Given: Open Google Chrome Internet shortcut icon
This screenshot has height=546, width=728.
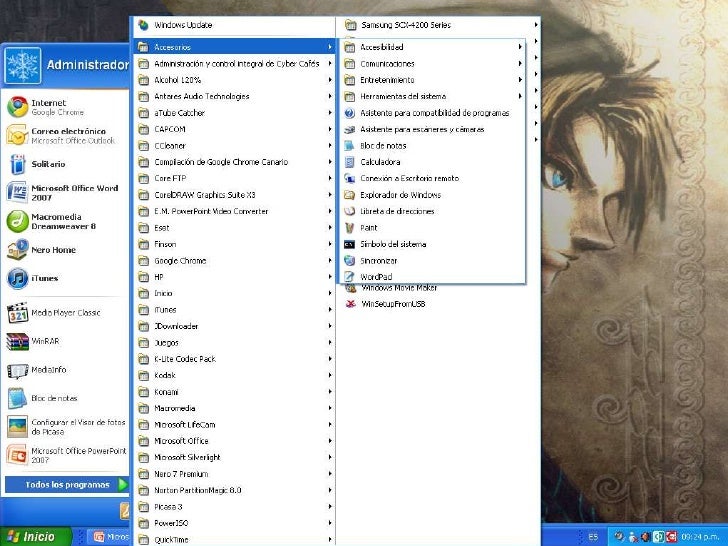Looking at the screenshot, I should [x=18, y=107].
